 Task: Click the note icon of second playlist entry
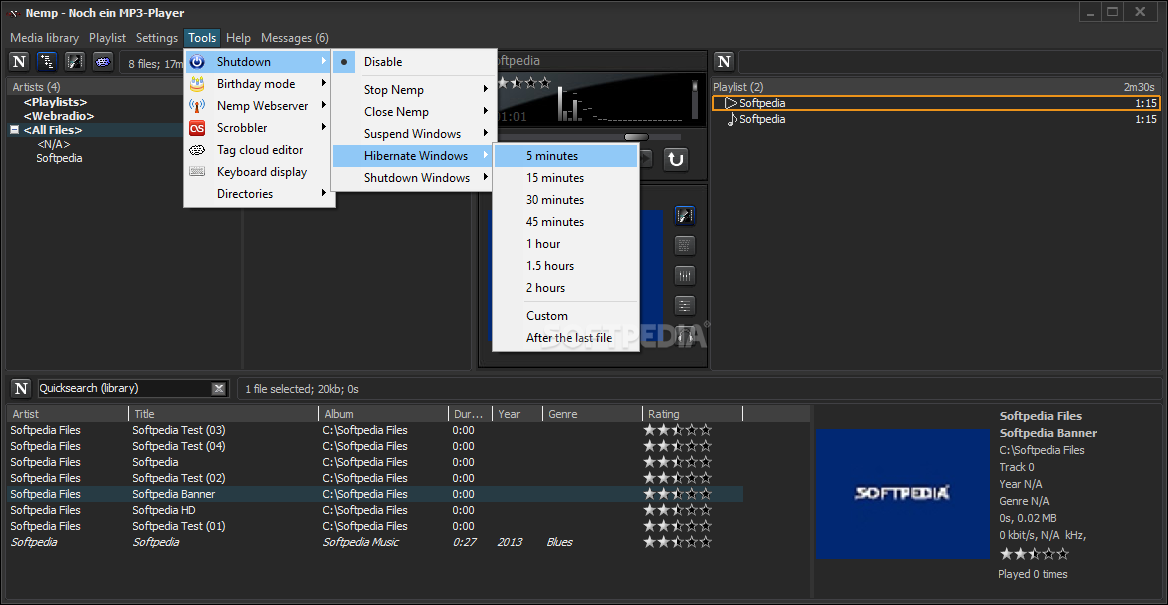pyautogui.click(x=732, y=119)
